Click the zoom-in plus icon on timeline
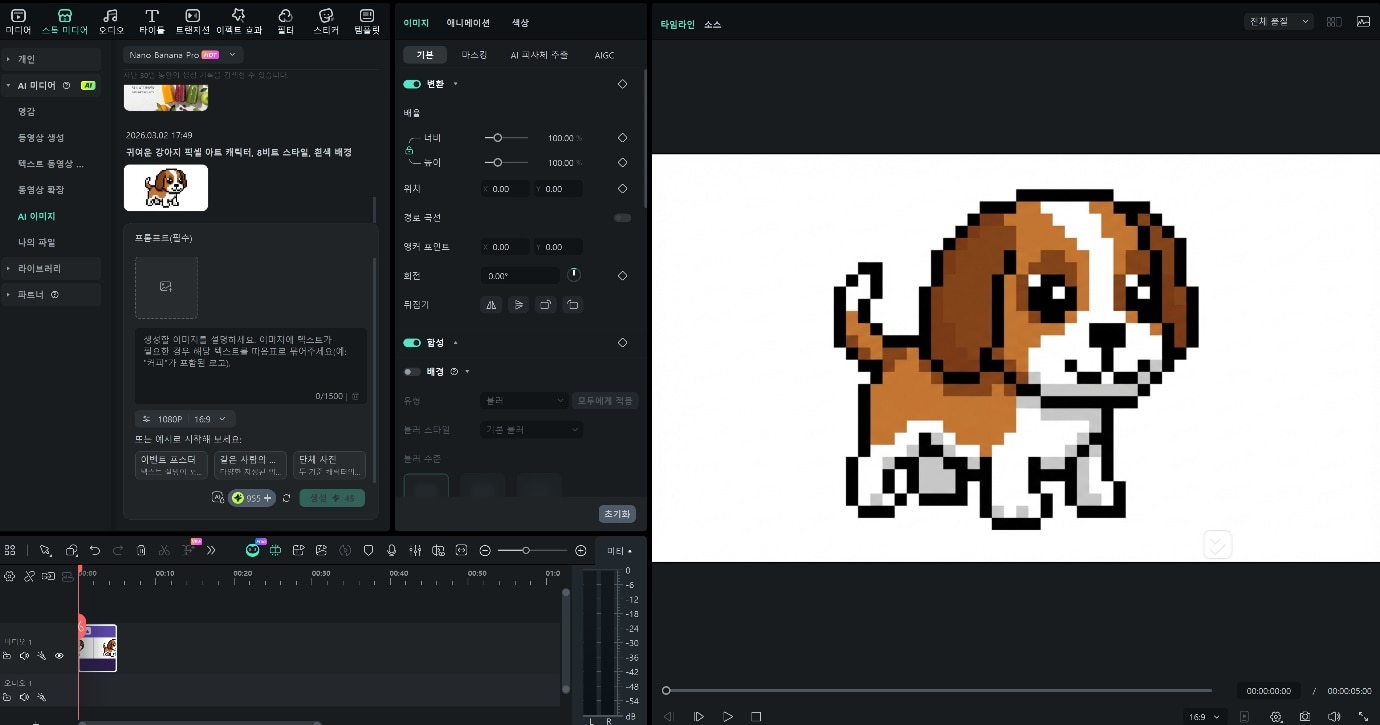 pos(581,550)
